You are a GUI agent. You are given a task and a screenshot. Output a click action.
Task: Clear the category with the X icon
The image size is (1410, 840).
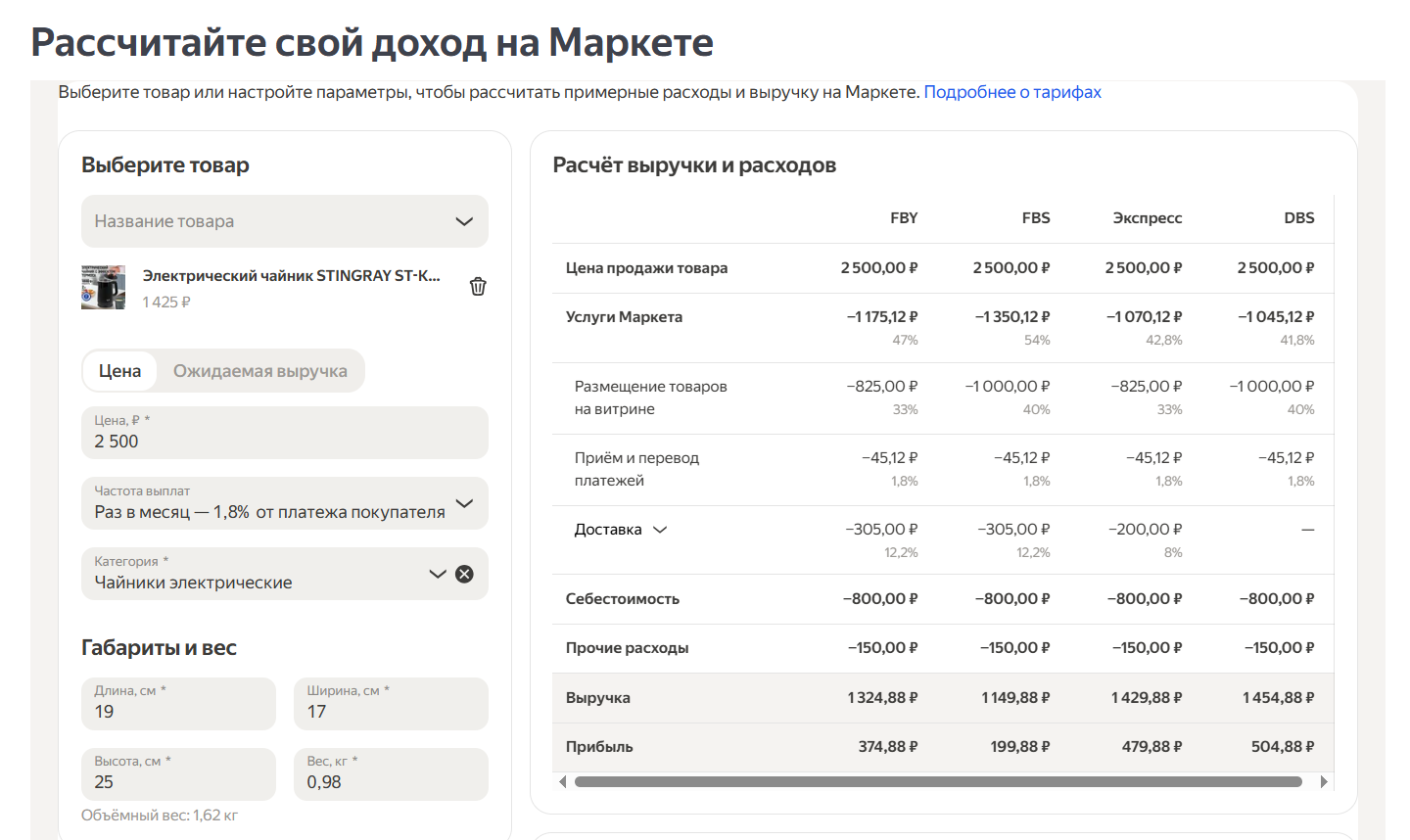(x=465, y=574)
